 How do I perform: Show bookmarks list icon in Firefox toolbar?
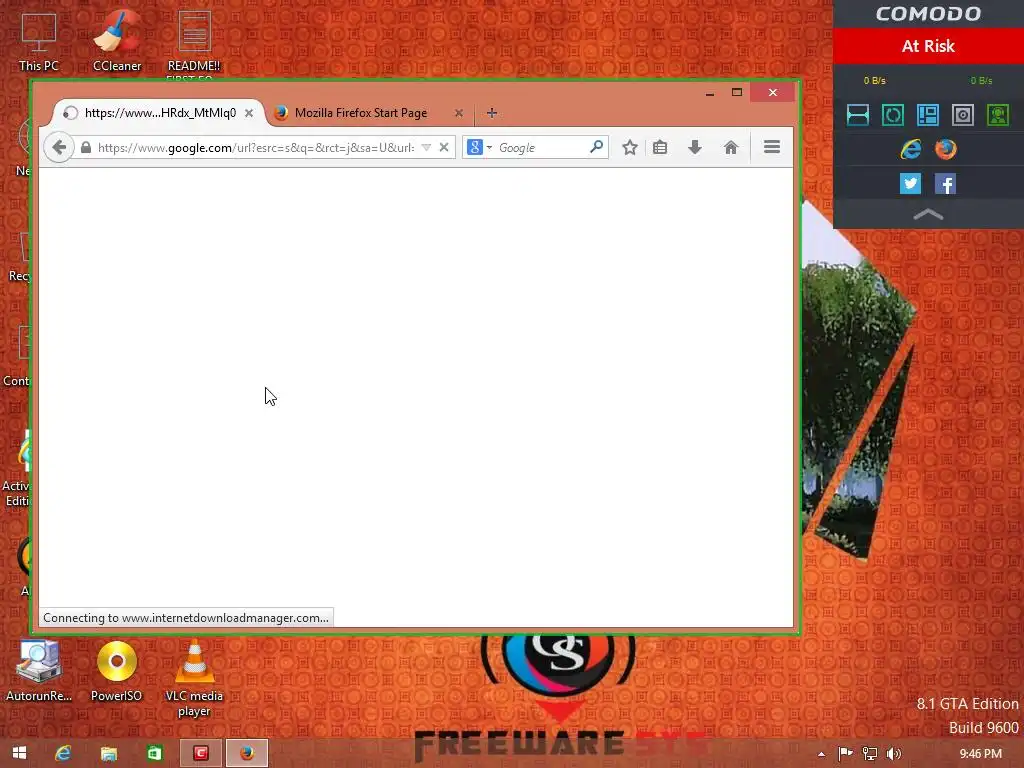point(660,148)
